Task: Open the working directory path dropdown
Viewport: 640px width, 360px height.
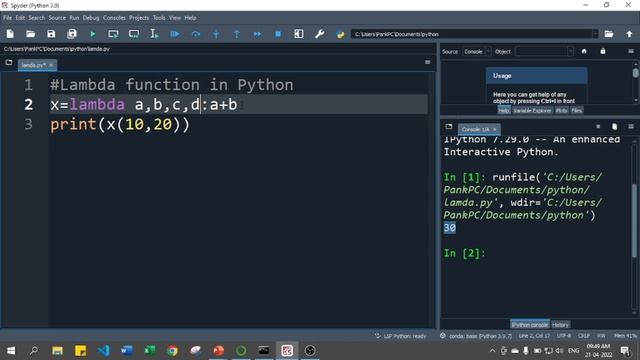Action: tap(596, 34)
